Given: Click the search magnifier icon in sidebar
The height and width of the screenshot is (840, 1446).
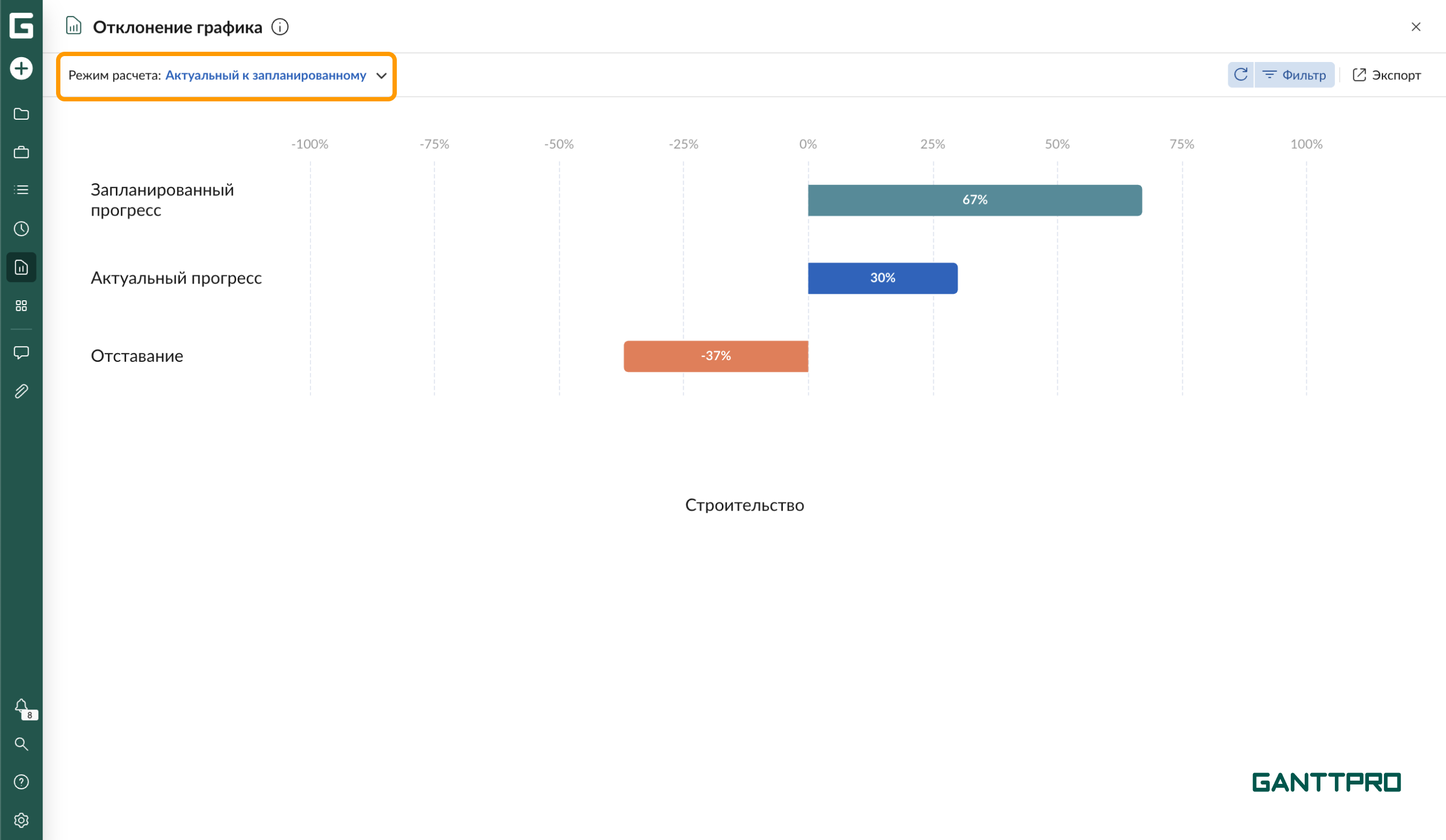Looking at the screenshot, I should click(x=21, y=744).
